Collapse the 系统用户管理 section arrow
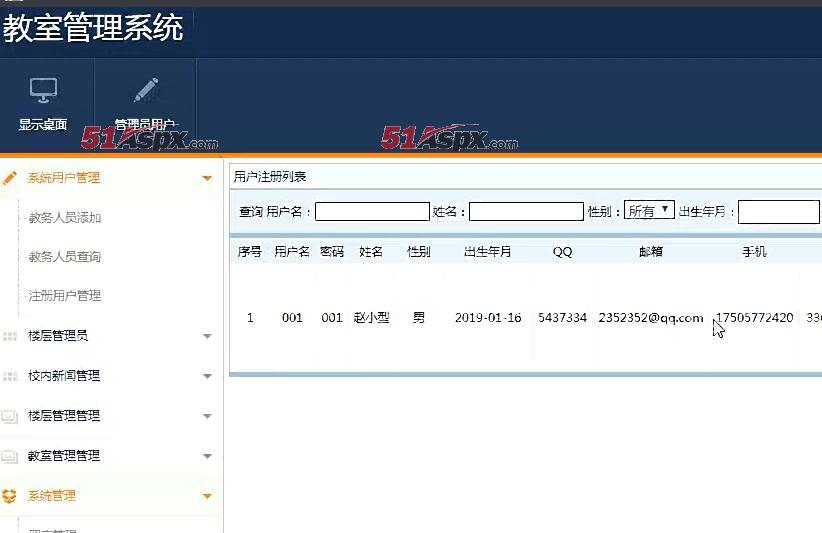The height and width of the screenshot is (533, 822). [207, 178]
